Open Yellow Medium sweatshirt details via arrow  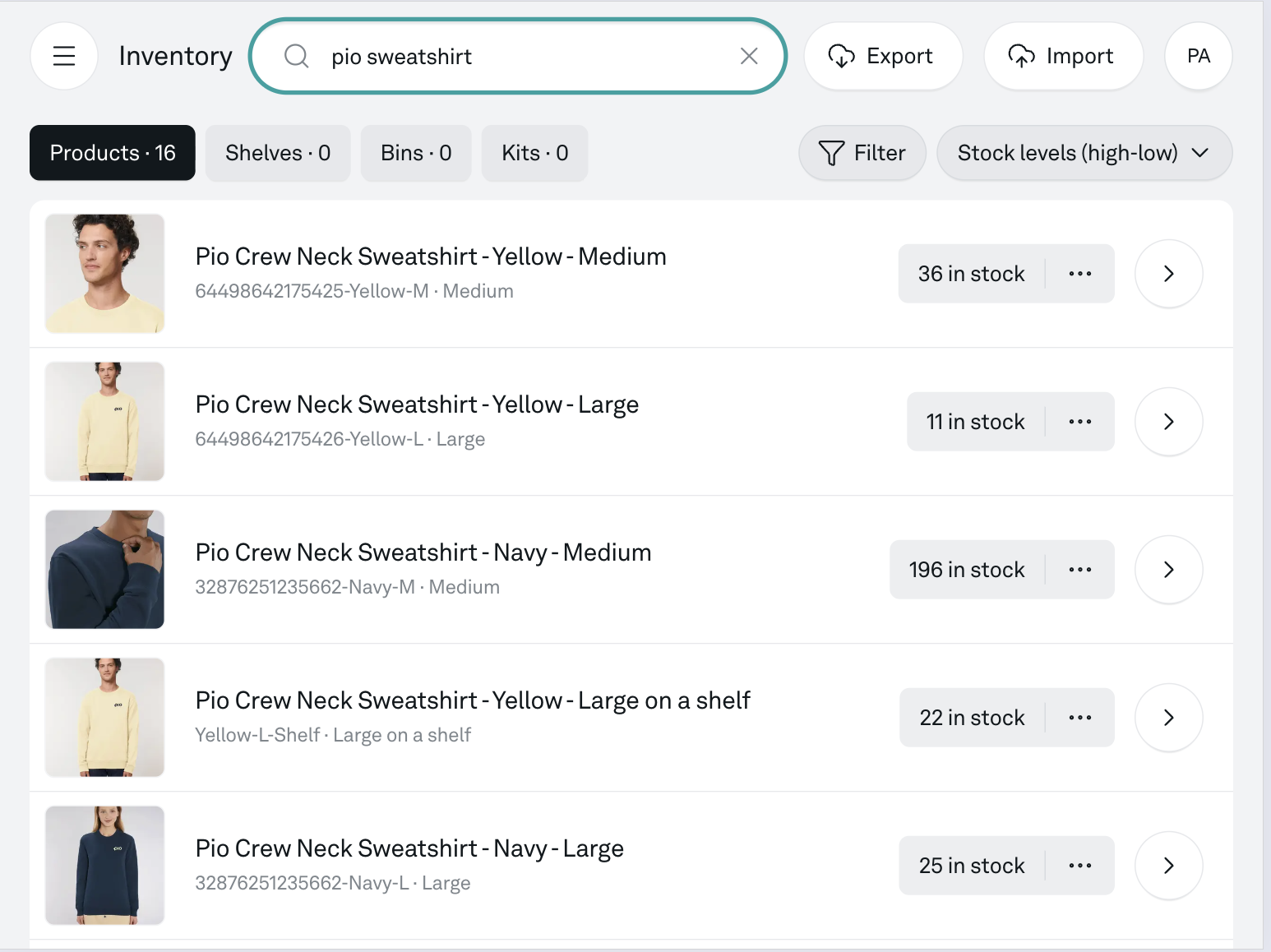tap(1168, 274)
